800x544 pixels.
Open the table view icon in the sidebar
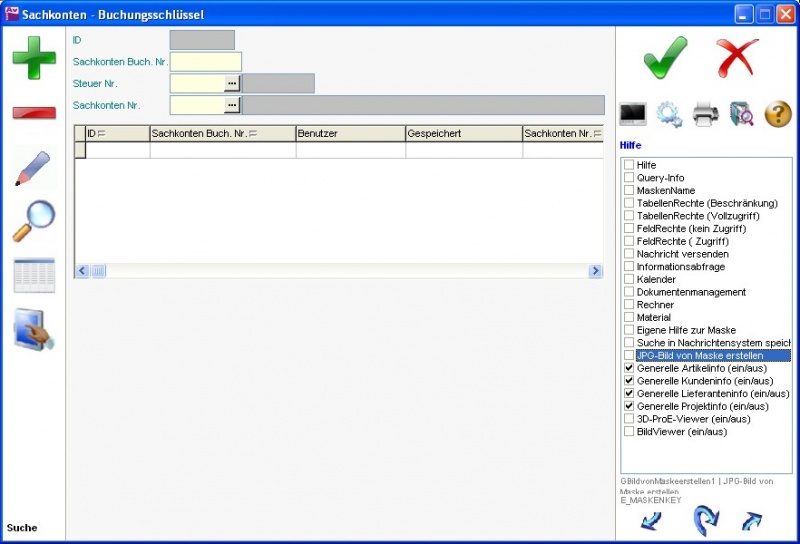tap(34, 275)
